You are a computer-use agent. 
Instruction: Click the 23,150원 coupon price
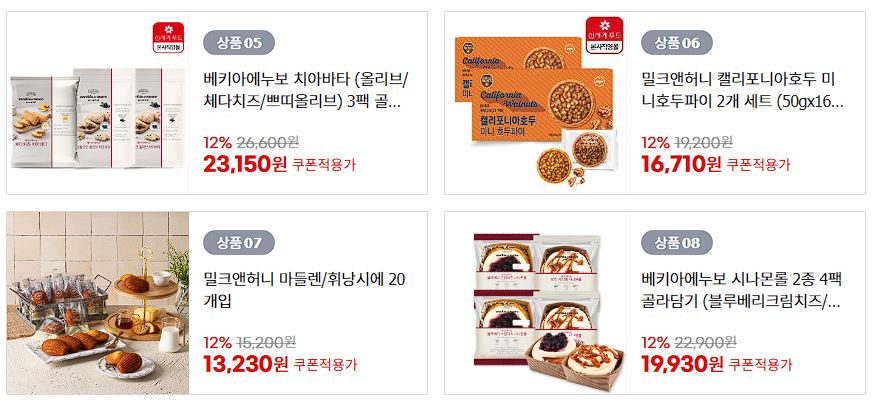[x=245, y=164]
